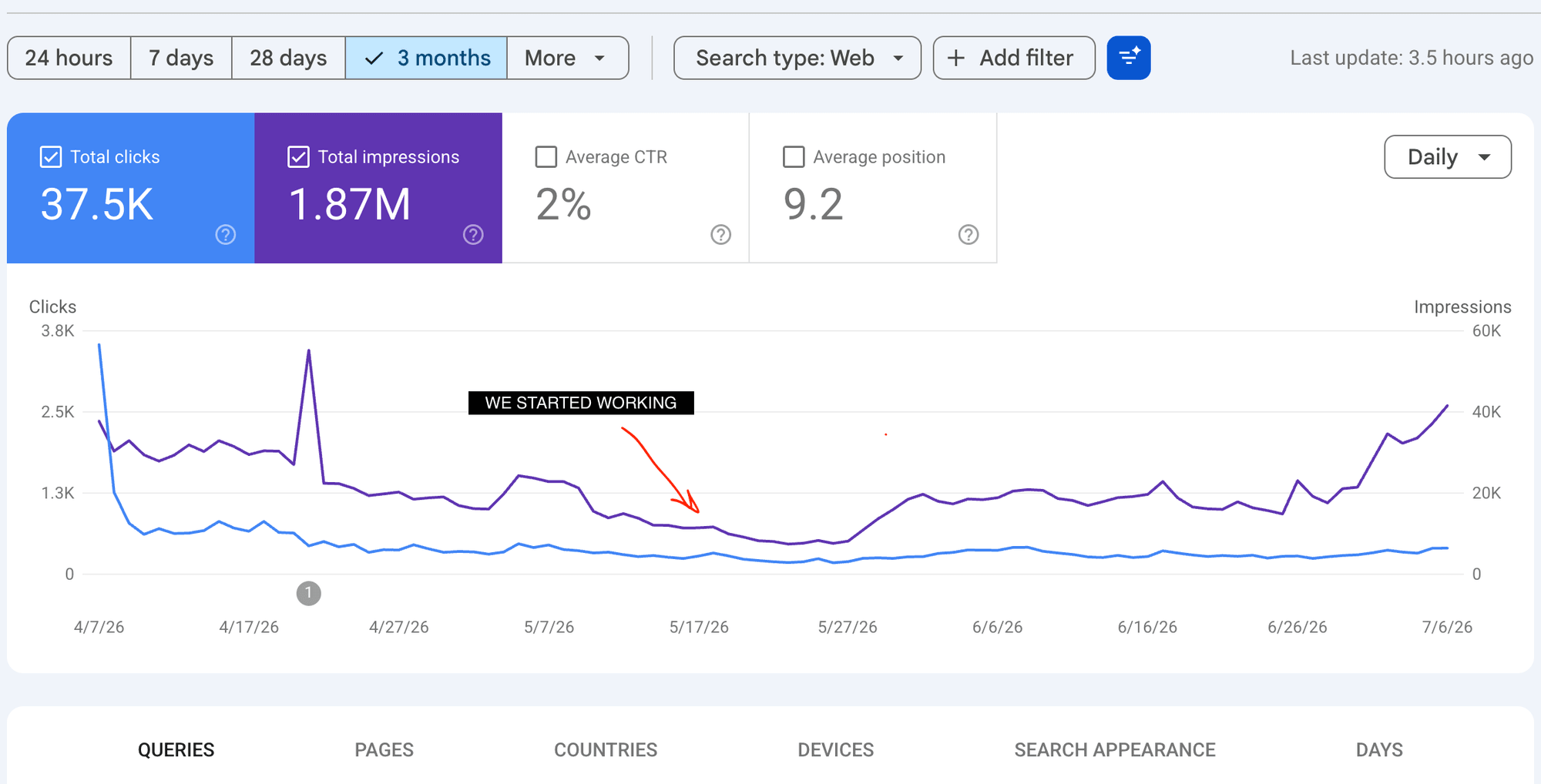
Task: Click the help icon on Total impressions card
Action: [x=473, y=234]
